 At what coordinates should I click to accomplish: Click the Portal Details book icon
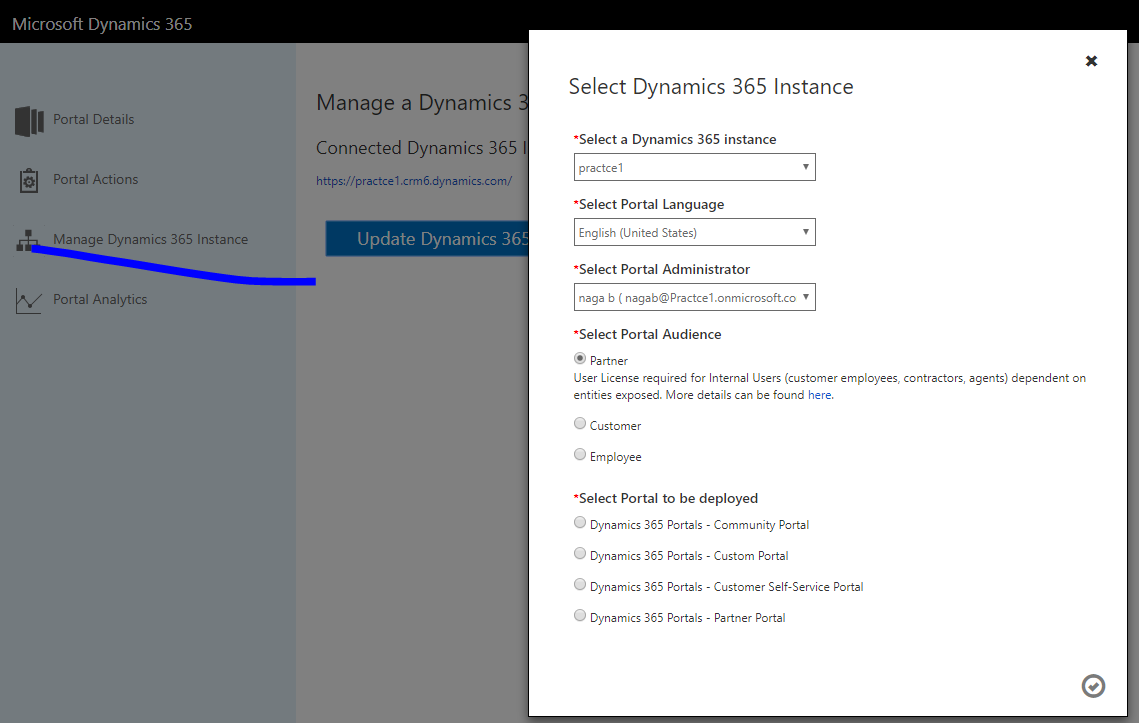click(29, 121)
